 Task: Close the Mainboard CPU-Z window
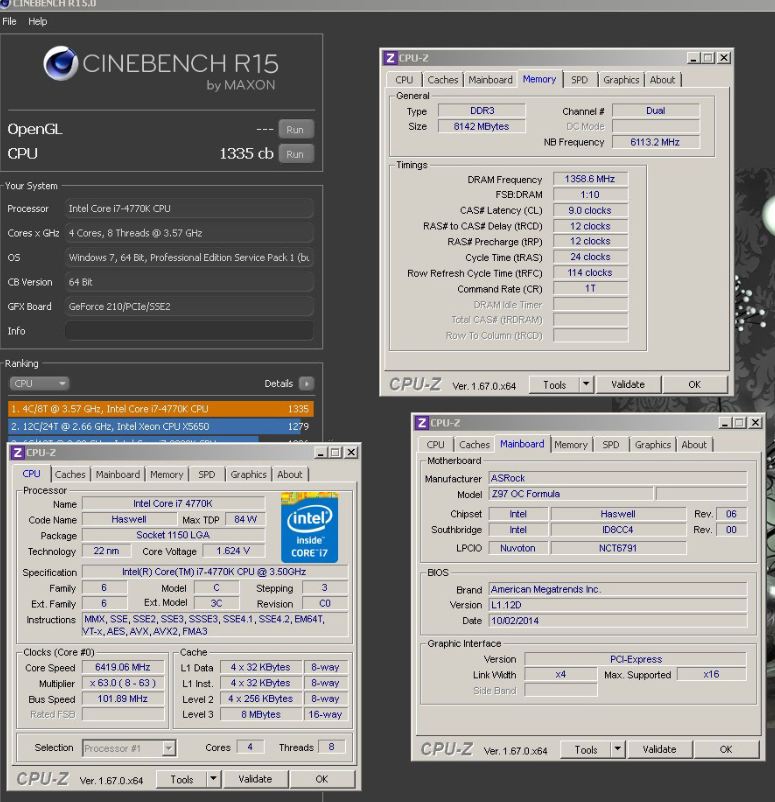pyautogui.click(x=756, y=422)
